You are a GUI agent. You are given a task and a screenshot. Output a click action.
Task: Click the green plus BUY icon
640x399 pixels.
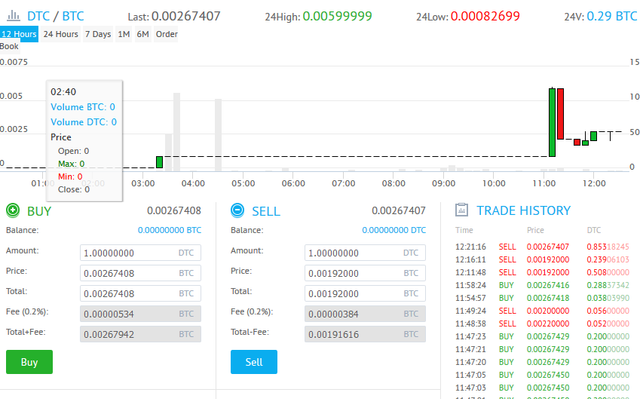pyautogui.click(x=13, y=210)
